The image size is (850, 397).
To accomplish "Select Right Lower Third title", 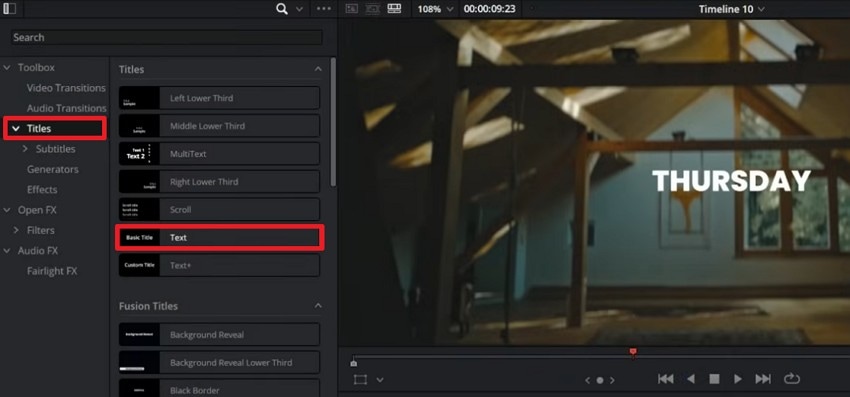I will point(219,182).
